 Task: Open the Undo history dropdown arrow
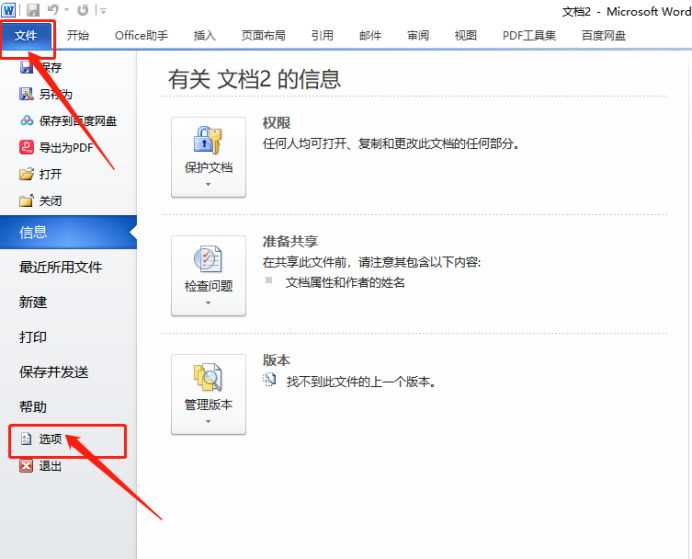pos(67,10)
